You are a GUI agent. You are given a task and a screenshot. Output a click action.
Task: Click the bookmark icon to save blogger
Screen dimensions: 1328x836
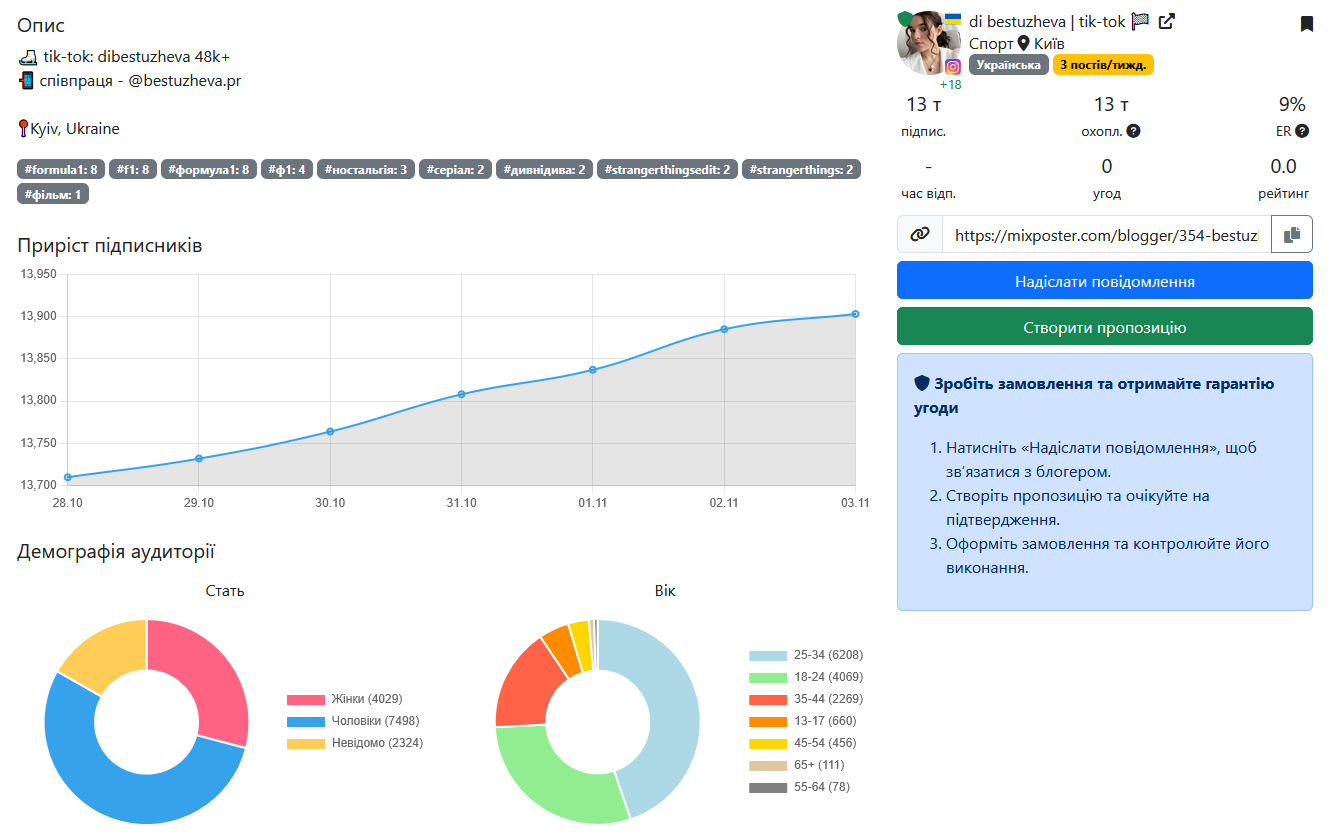tap(1306, 24)
